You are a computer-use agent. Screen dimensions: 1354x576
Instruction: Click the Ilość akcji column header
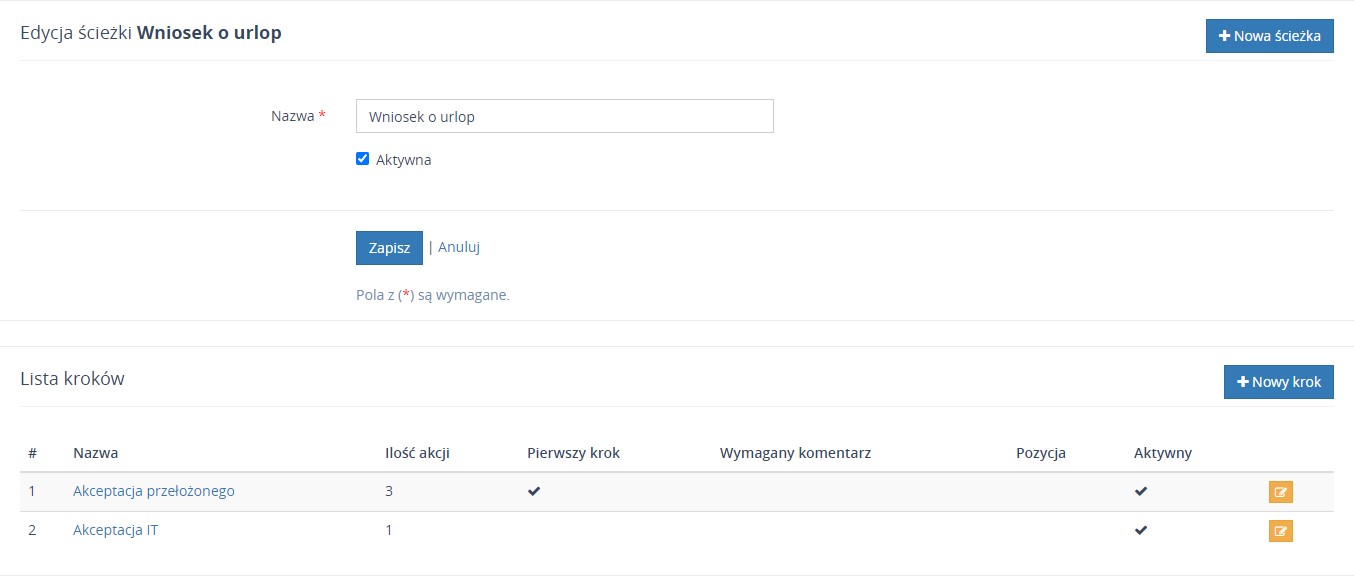click(417, 453)
